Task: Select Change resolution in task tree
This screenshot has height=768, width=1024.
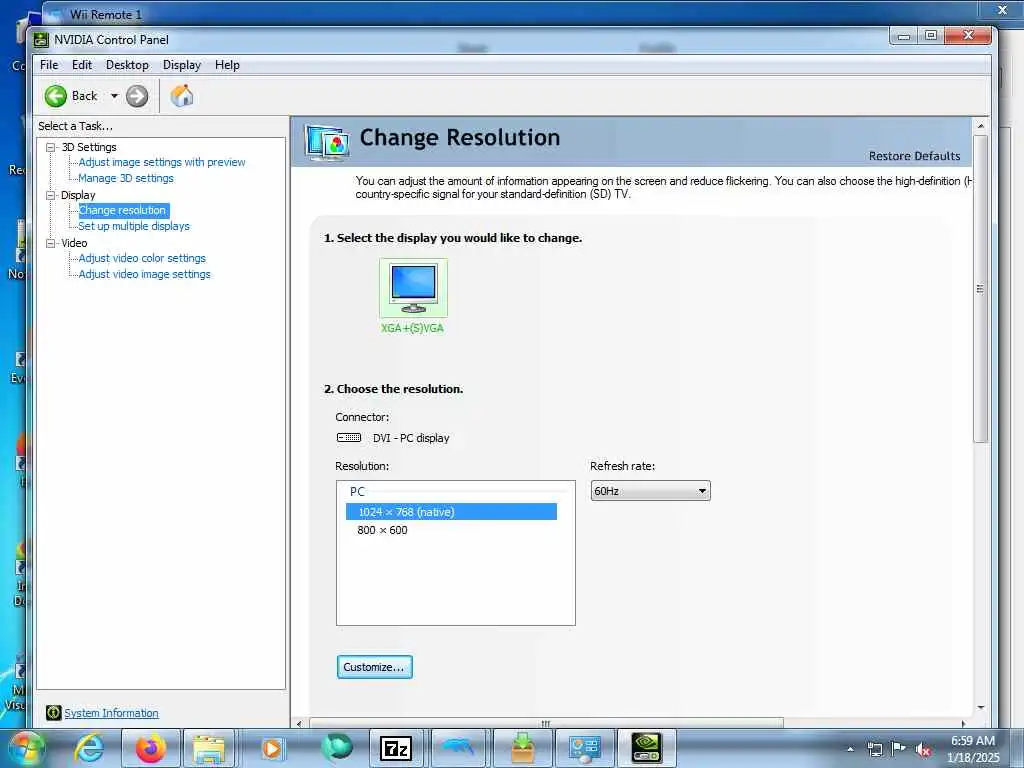Action: coord(123,210)
